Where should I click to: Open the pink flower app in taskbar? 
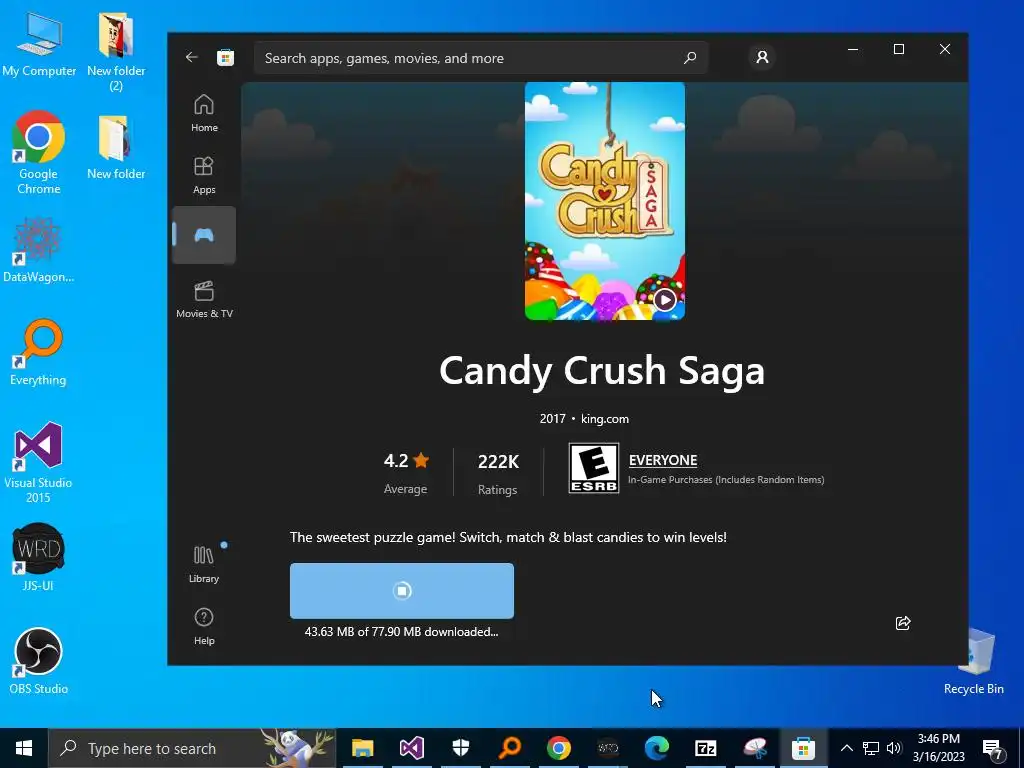coord(754,748)
